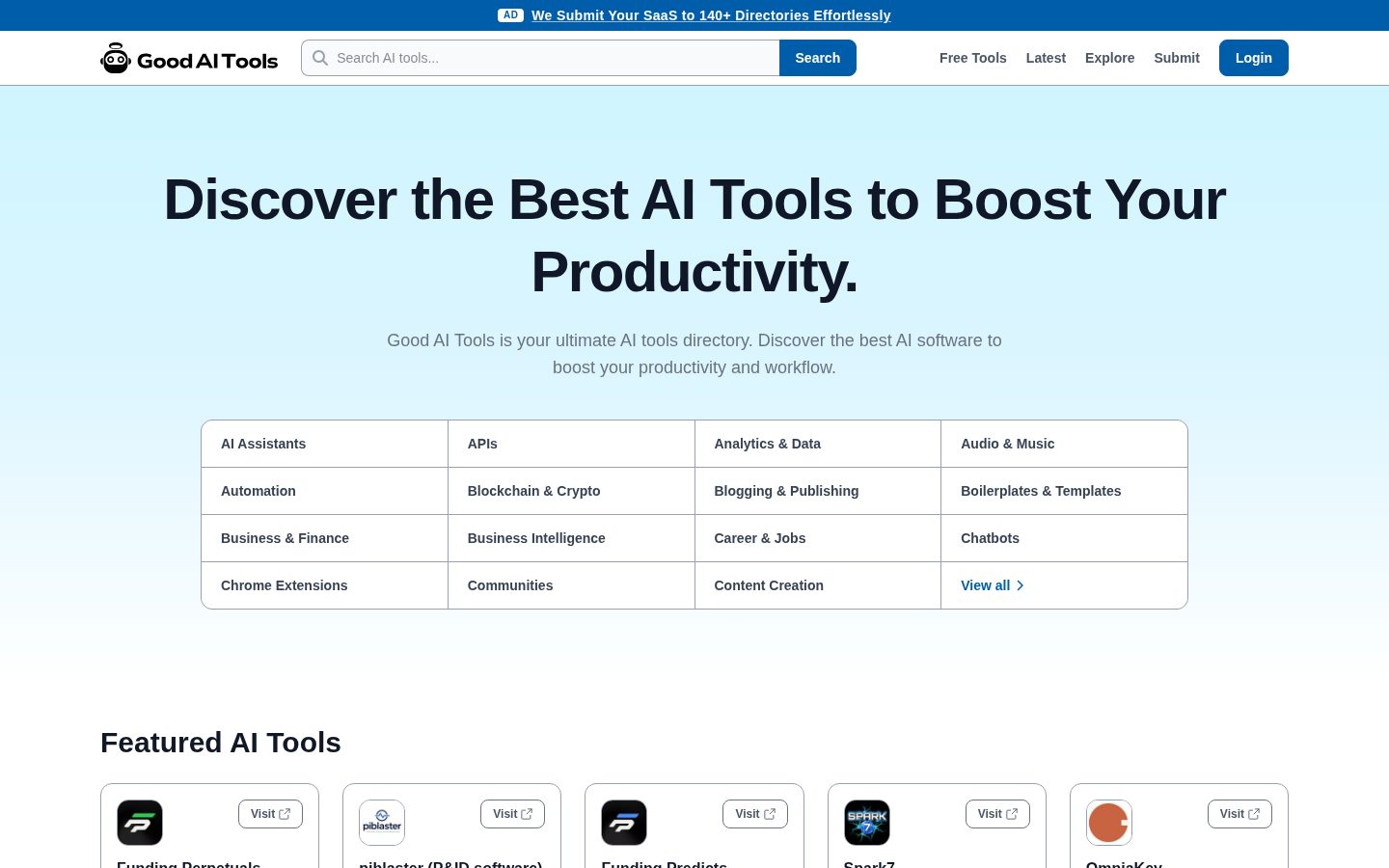Open the Login button
Image resolution: width=1389 pixels, height=868 pixels.
click(x=1254, y=58)
